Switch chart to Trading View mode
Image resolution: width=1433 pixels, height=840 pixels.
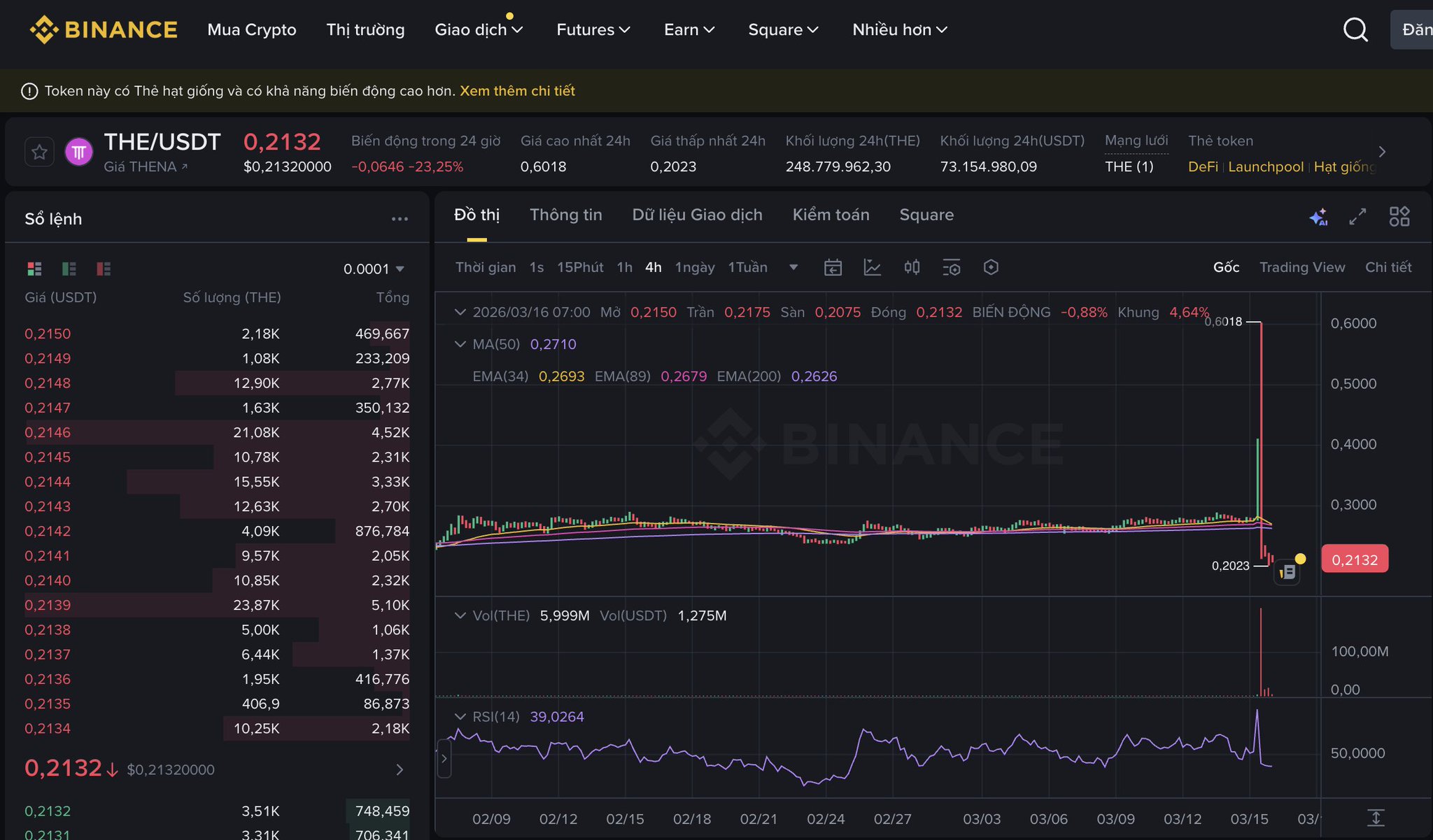(x=1301, y=267)
